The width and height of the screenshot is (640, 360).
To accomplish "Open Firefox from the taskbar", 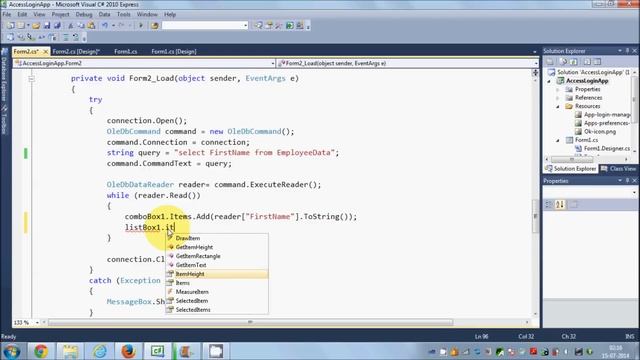I will 128,351.
